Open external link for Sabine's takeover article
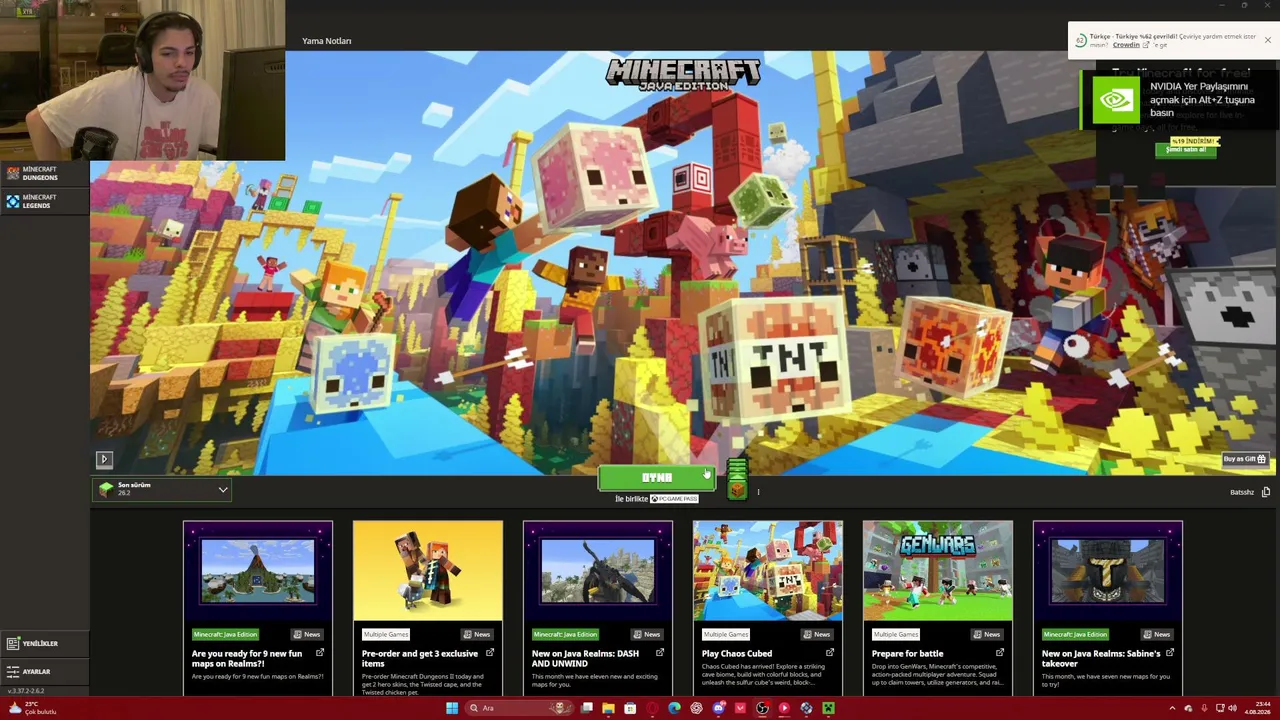 tap(1170, 653)
